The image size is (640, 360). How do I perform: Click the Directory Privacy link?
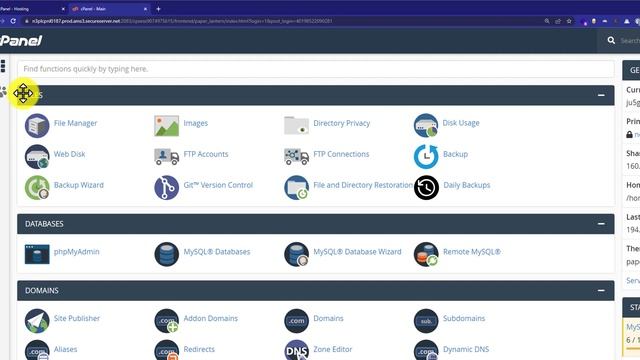(342, 123)
